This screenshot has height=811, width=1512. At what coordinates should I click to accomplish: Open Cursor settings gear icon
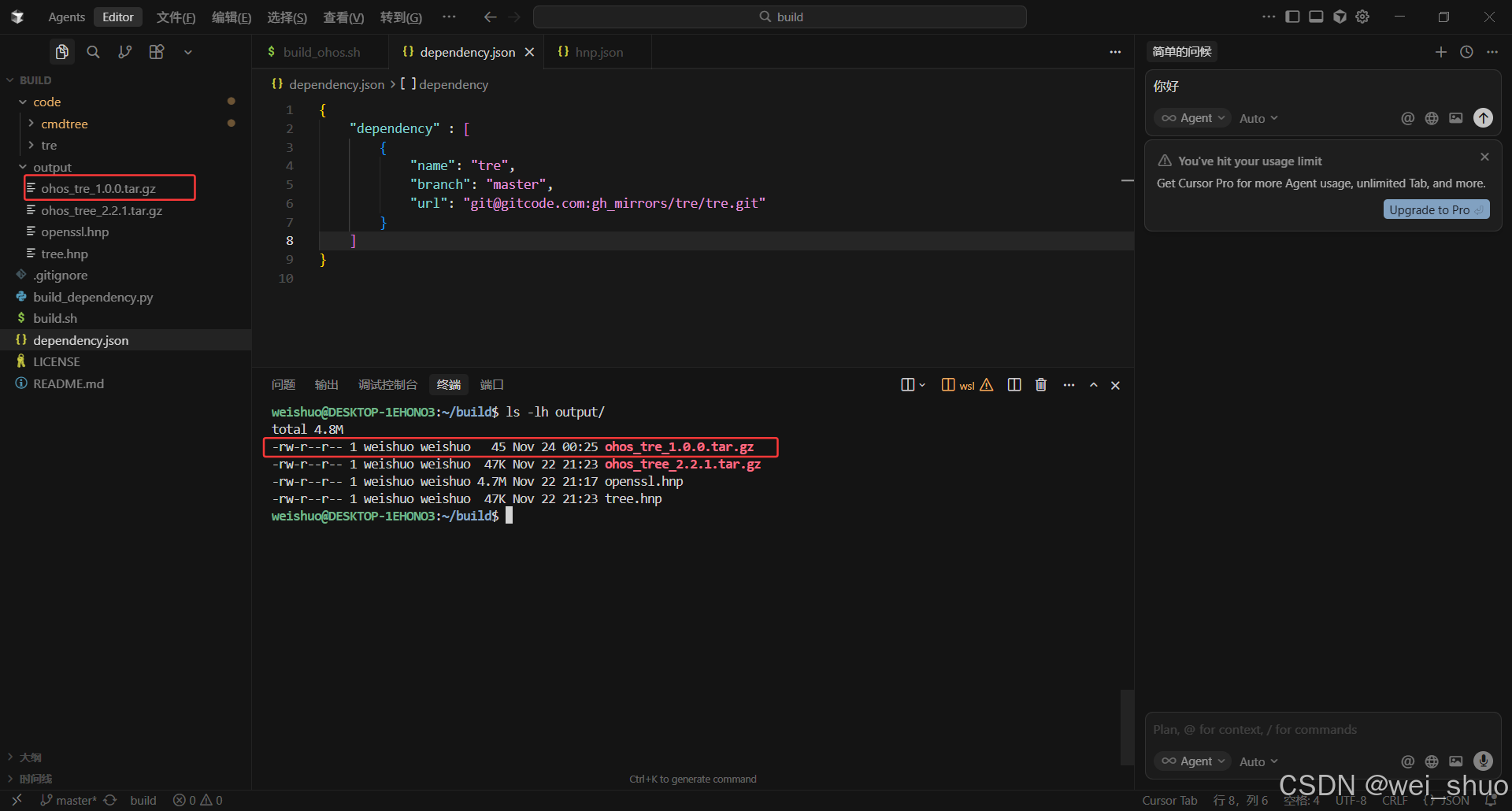click(x=1363, y=17)
